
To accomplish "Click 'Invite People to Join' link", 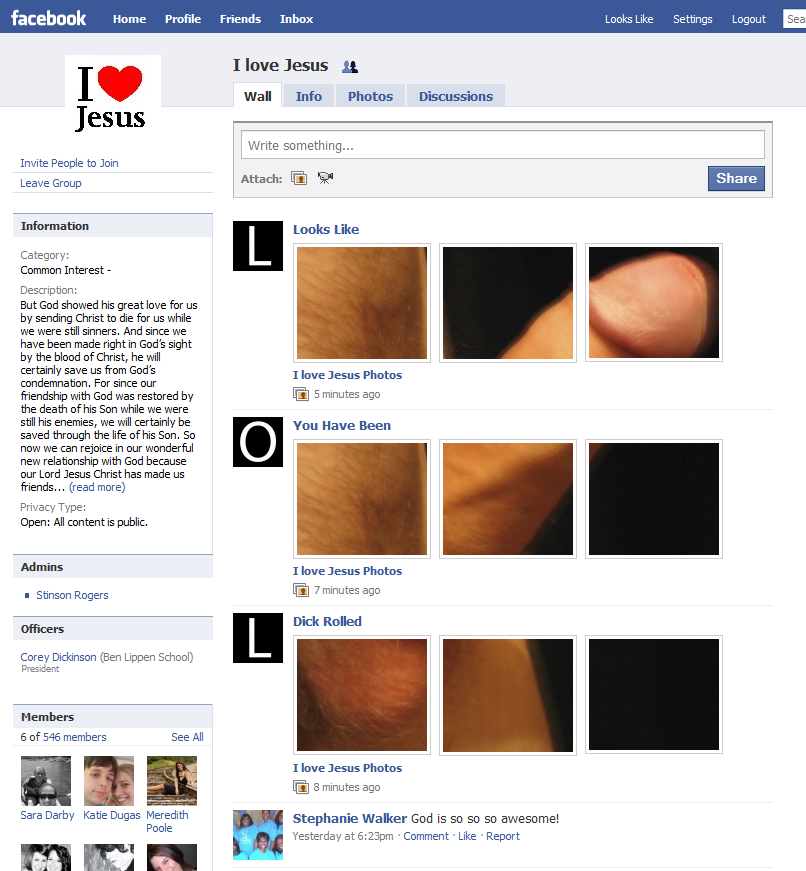I will click(69, 163).
